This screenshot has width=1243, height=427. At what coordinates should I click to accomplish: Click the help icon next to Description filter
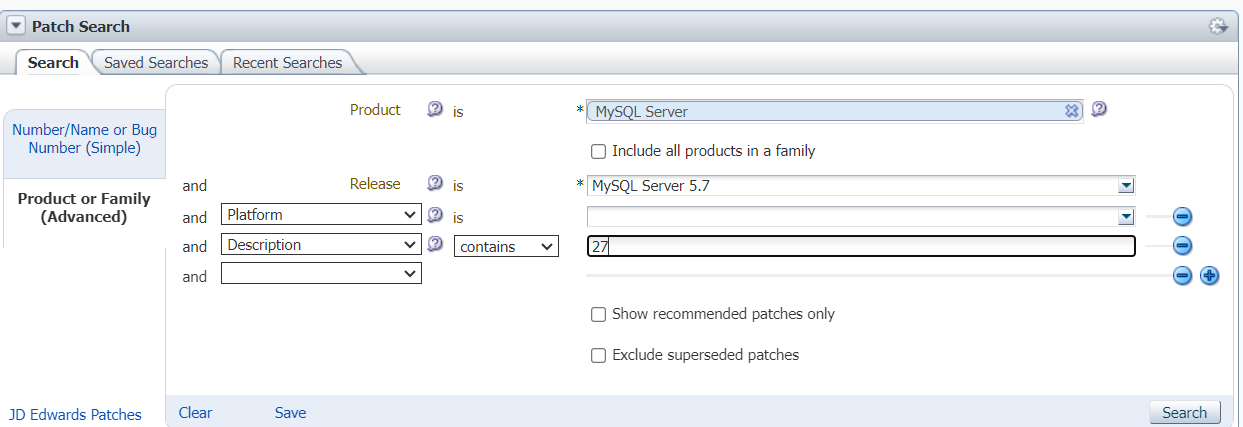click(435, 245)
